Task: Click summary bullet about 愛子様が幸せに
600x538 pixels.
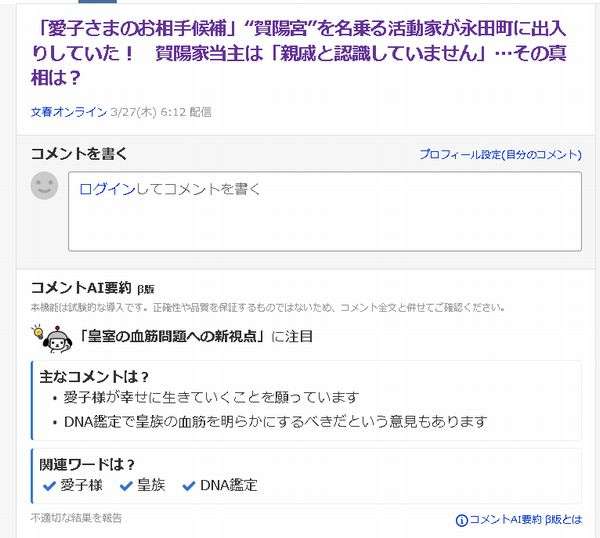Action: tap(211, 397)
